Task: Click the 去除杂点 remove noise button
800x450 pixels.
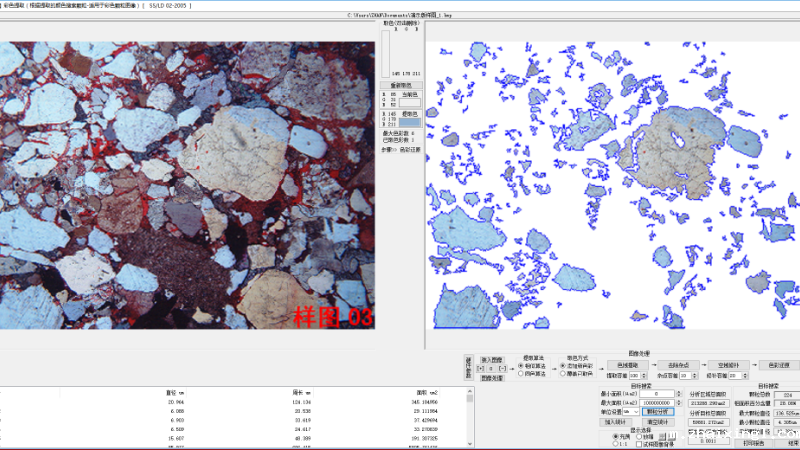Action: pyautogui.click(x=680, y=365)
